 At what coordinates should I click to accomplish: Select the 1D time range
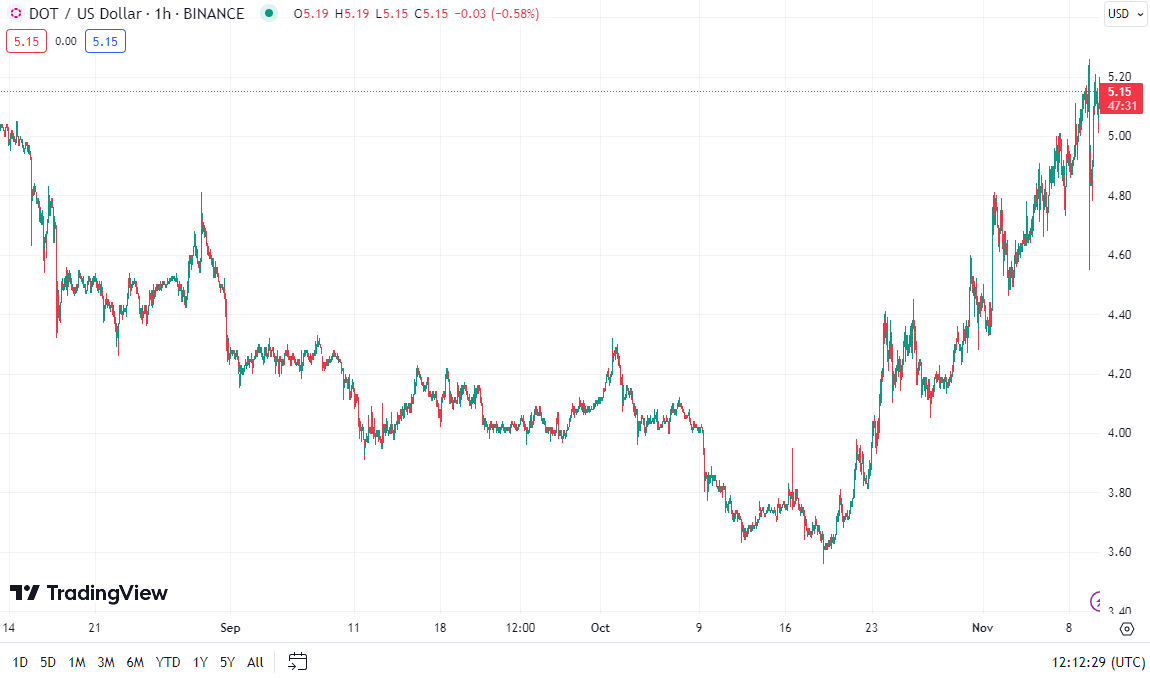(20, 662)
